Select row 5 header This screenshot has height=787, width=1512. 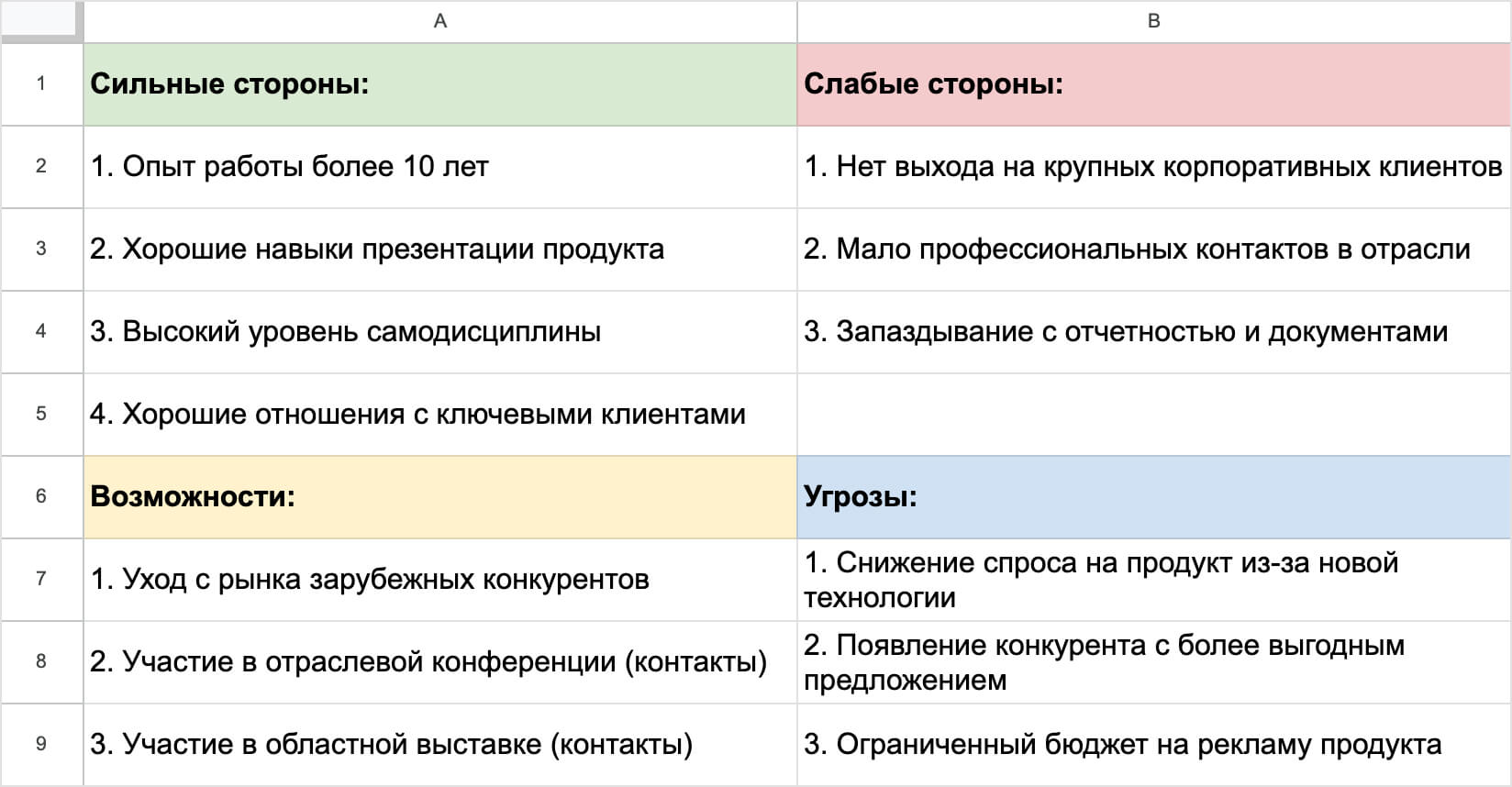(x=40, y=414)
